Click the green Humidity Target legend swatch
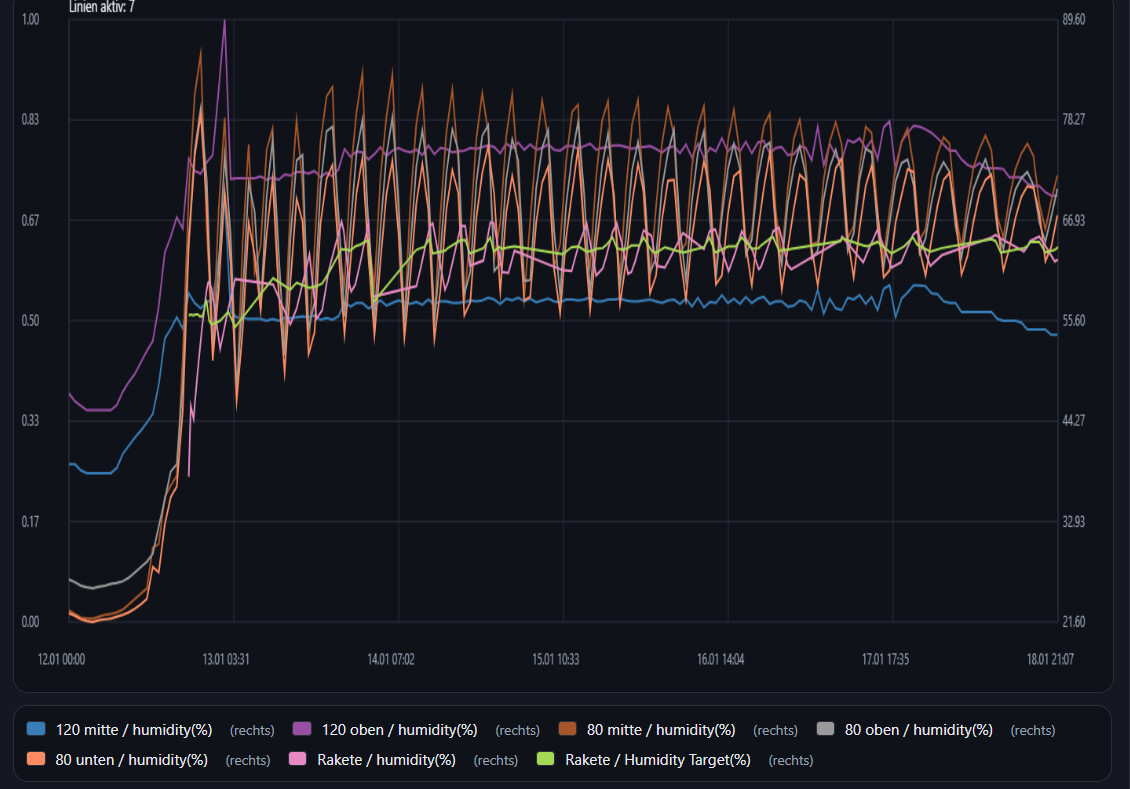1130x789 pixels. click(546, 760)
